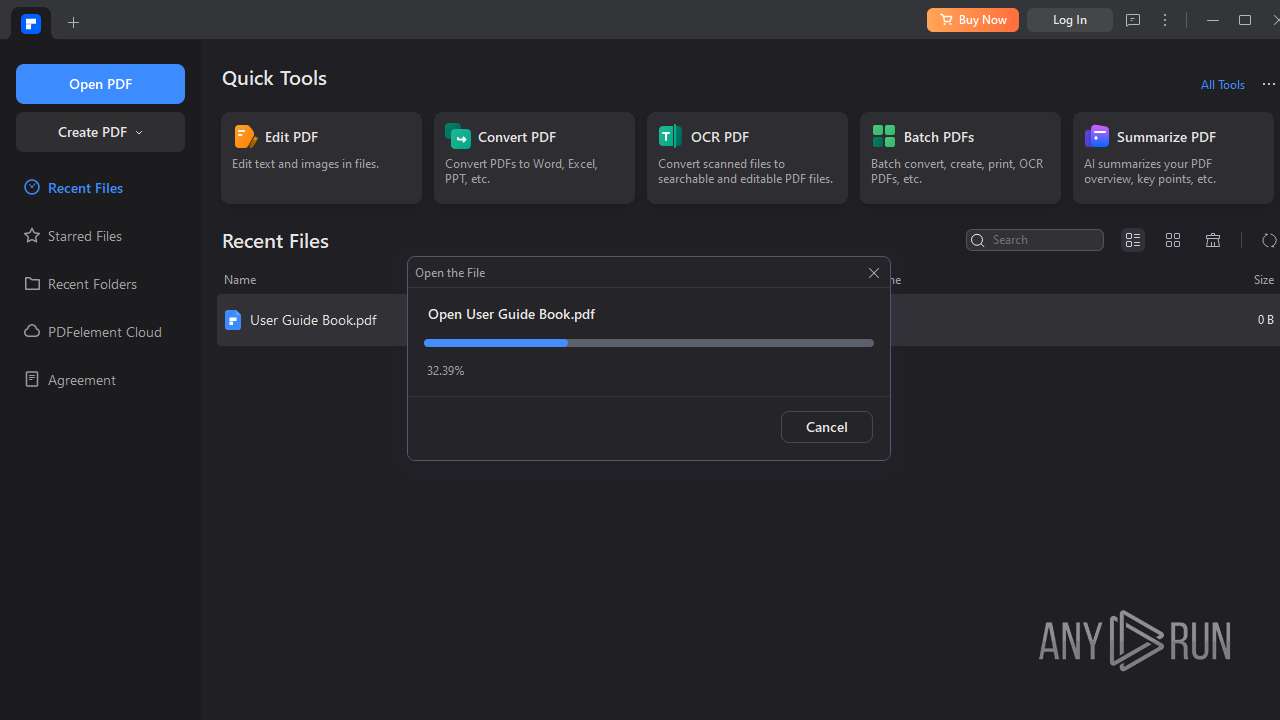The height and width of the screenshot is (720, 1280).
Task: Switch to grid view of recent files
Action: (x=1173, y=240)
